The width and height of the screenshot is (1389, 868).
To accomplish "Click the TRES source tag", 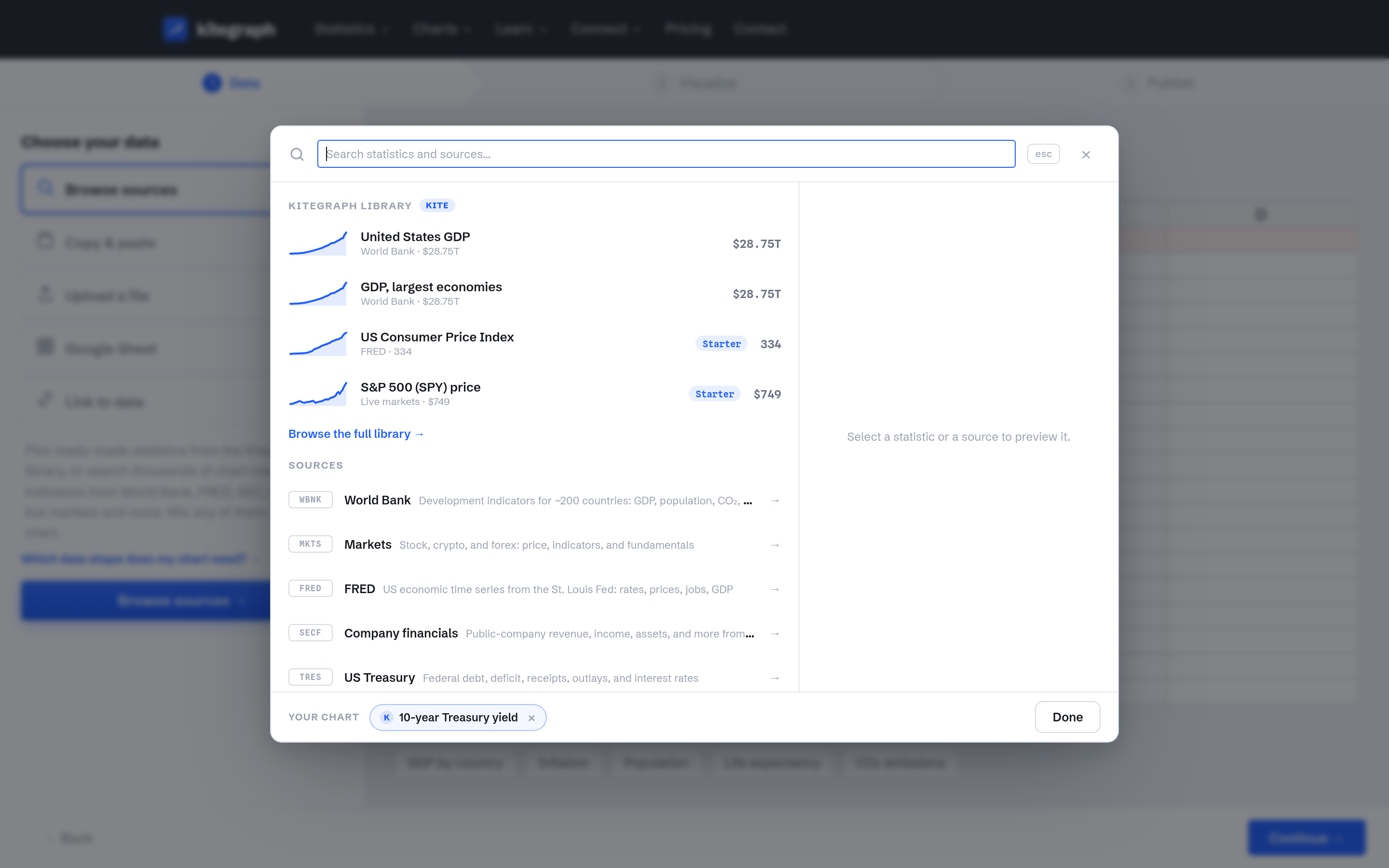I will coord(310,677).
